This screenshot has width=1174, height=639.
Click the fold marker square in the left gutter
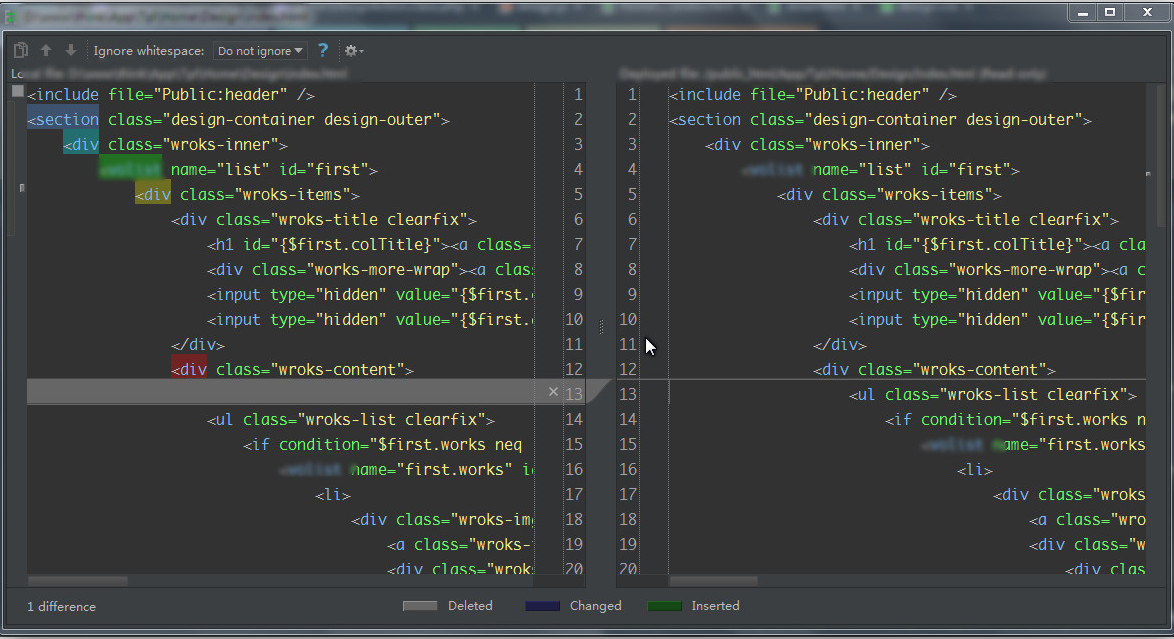17,90
